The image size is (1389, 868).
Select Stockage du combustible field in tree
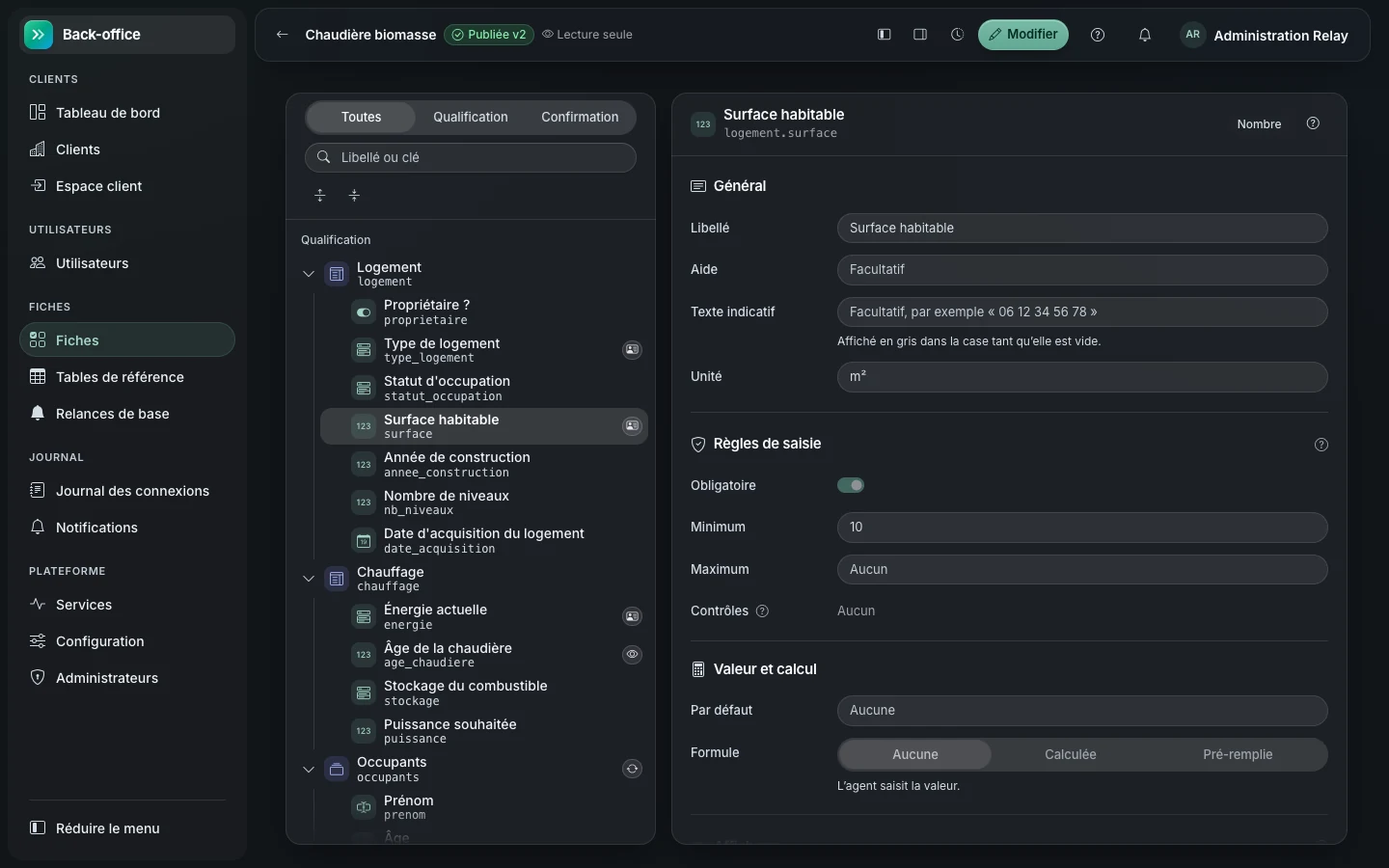tap(484, 692)
